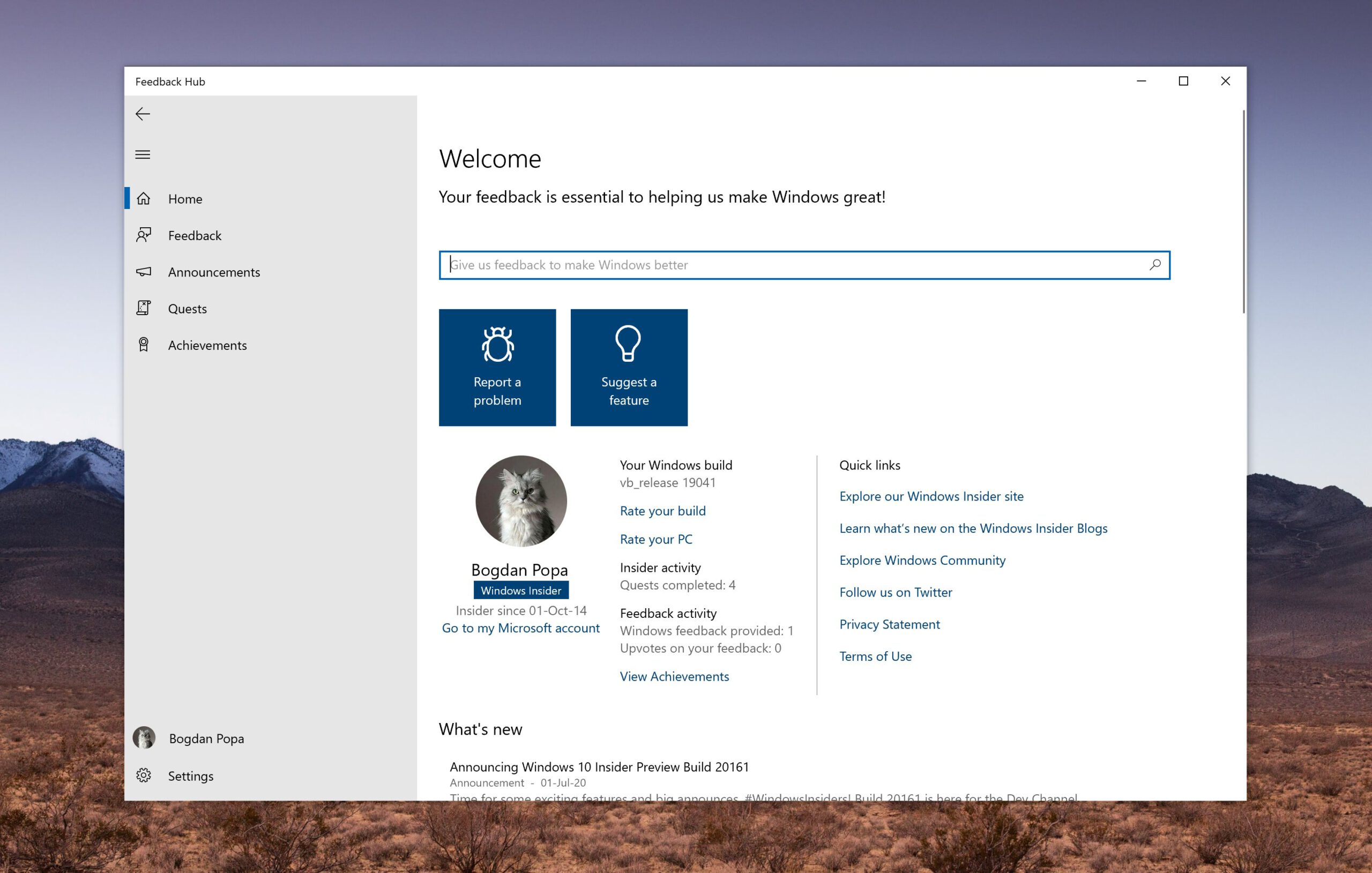1372x873 pixels.
Task: Click the vertical scrollbar thumb
Action: pos(1243,211)
